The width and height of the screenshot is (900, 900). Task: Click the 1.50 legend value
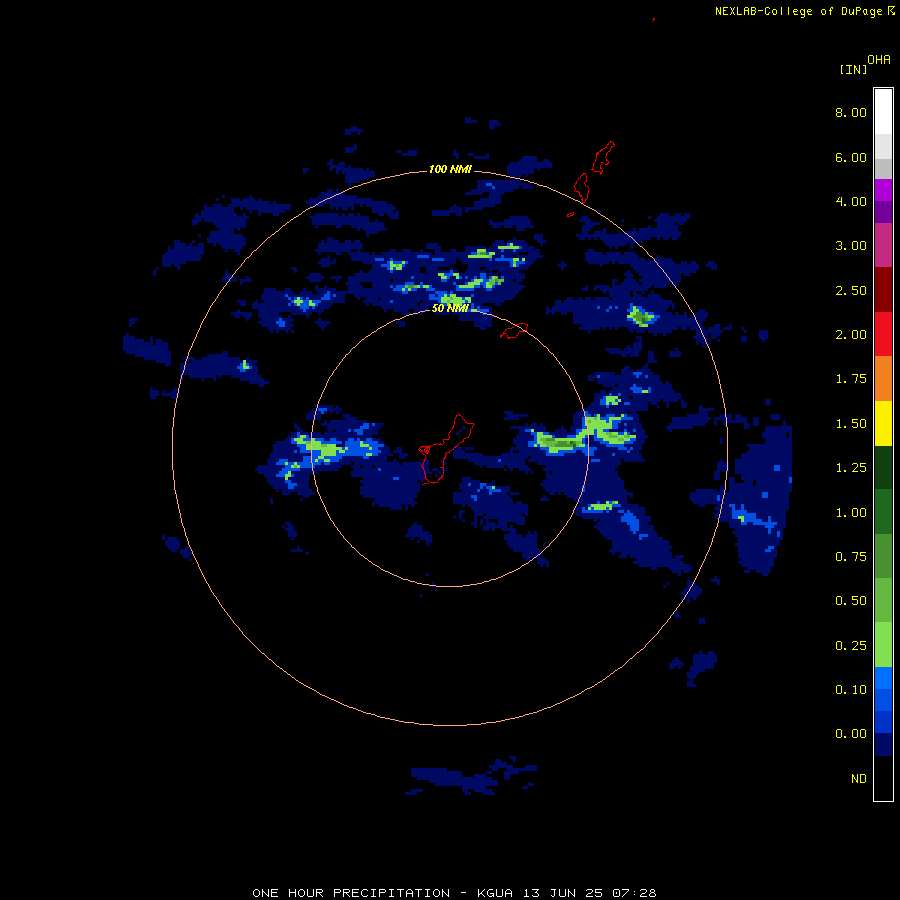click(851, 424)
